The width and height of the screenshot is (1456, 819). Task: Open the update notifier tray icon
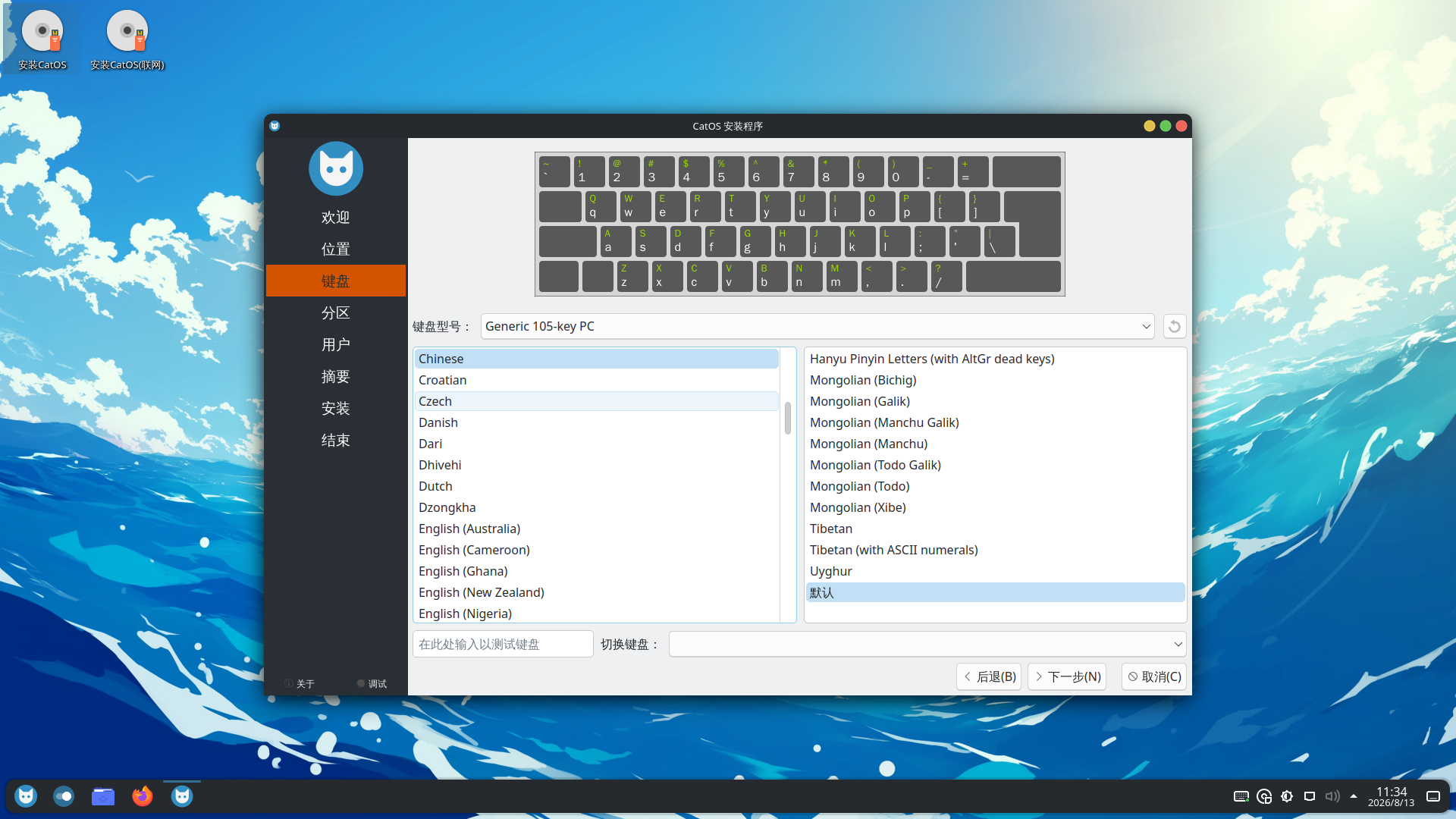1264,796
